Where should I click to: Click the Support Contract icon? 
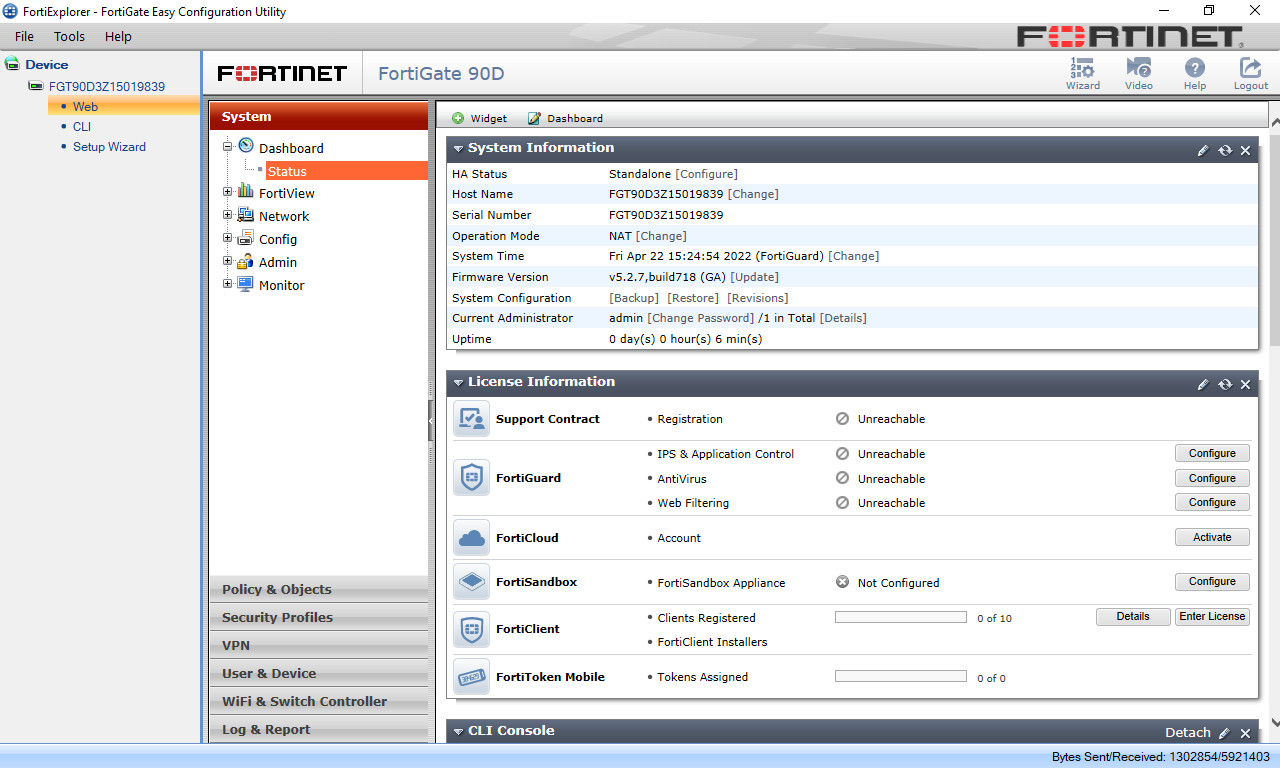click(x=471, y=419)
